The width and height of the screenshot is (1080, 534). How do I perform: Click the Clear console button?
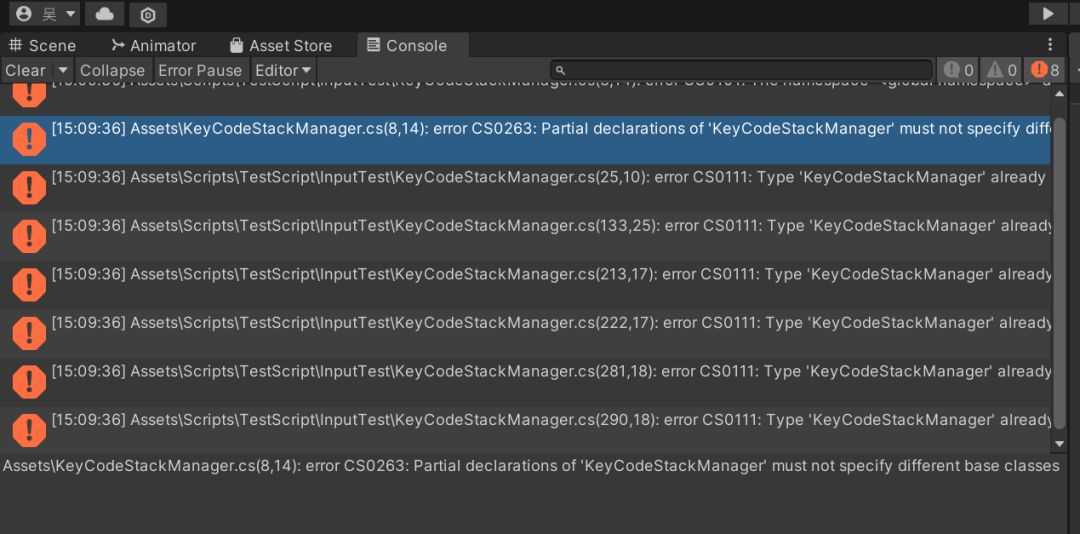25,70
